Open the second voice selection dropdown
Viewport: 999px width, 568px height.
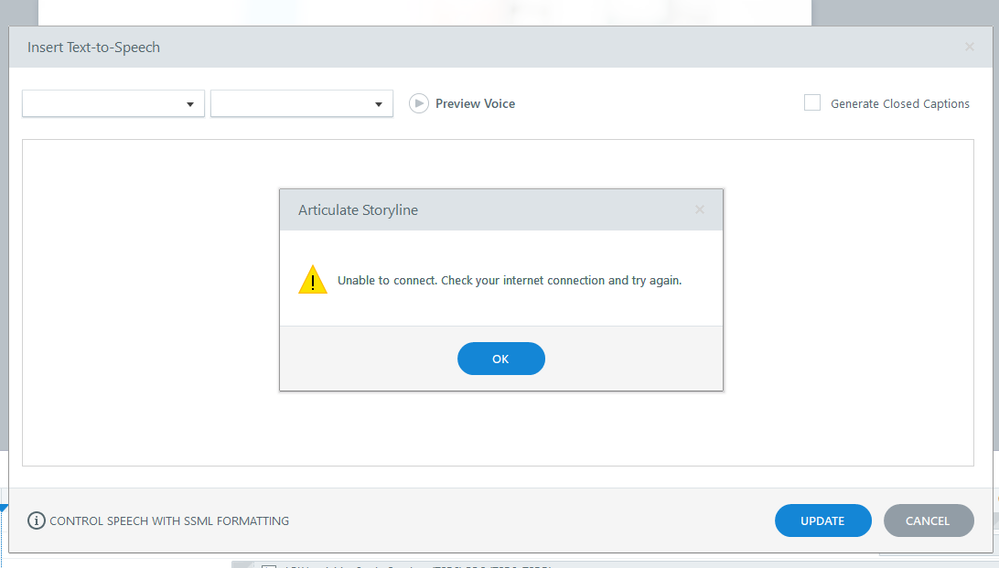click(x=301, y=104)
